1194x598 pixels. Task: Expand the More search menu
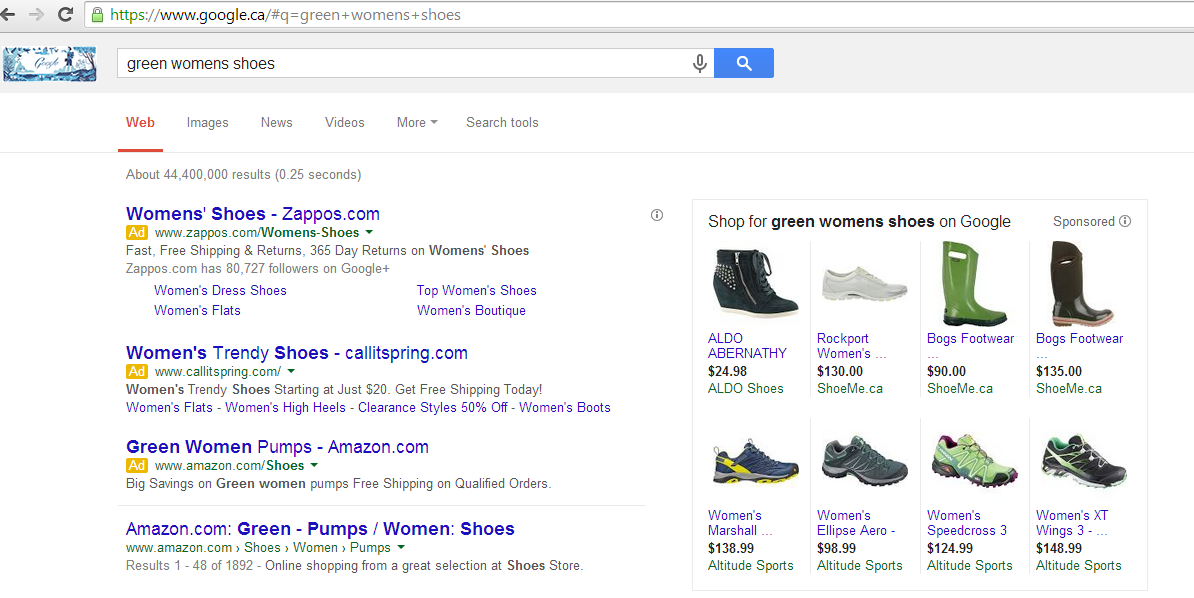tap(417, 123)
